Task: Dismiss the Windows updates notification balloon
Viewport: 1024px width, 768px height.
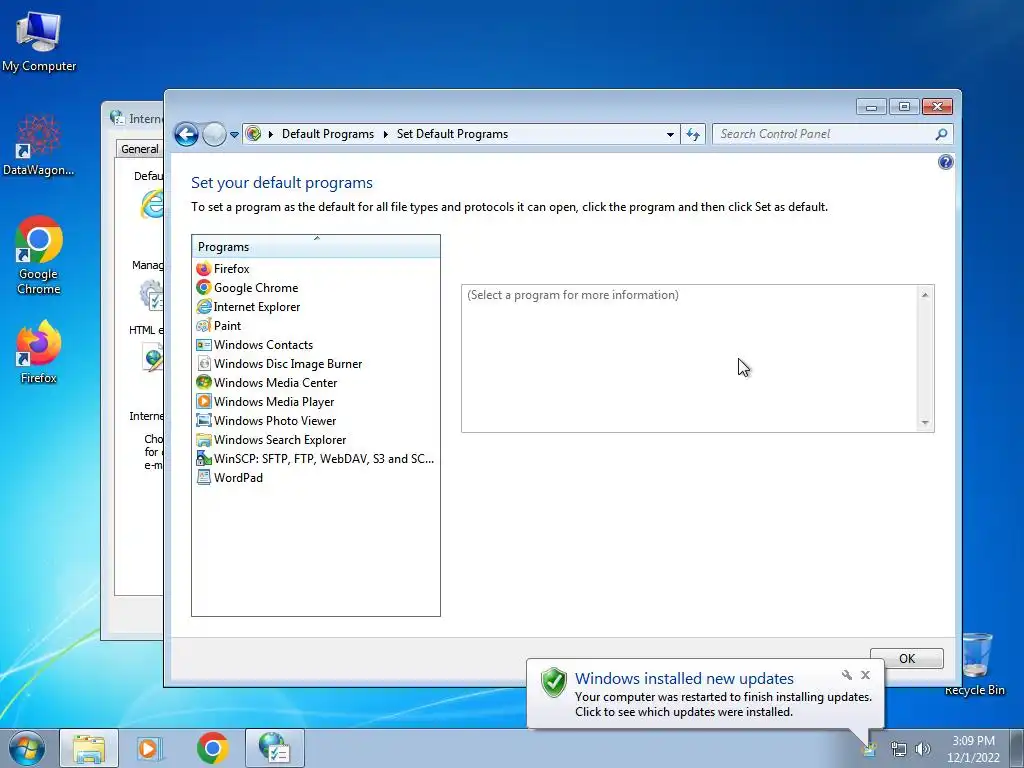Action: (x=865, y=675)
